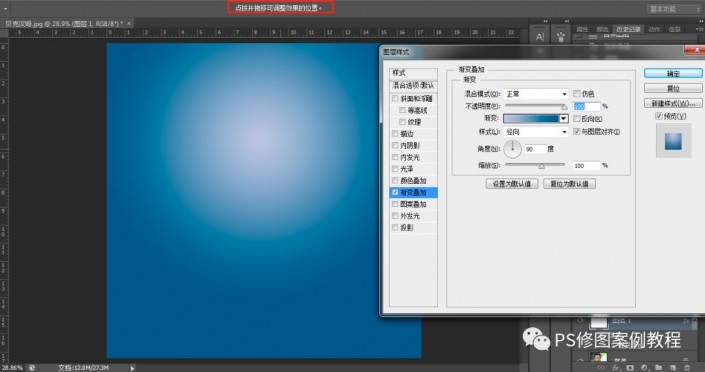The width and height of the screenshot is (705, 372).
Task: Open the Character panel icon (A|)
Action: click(540, 37)
